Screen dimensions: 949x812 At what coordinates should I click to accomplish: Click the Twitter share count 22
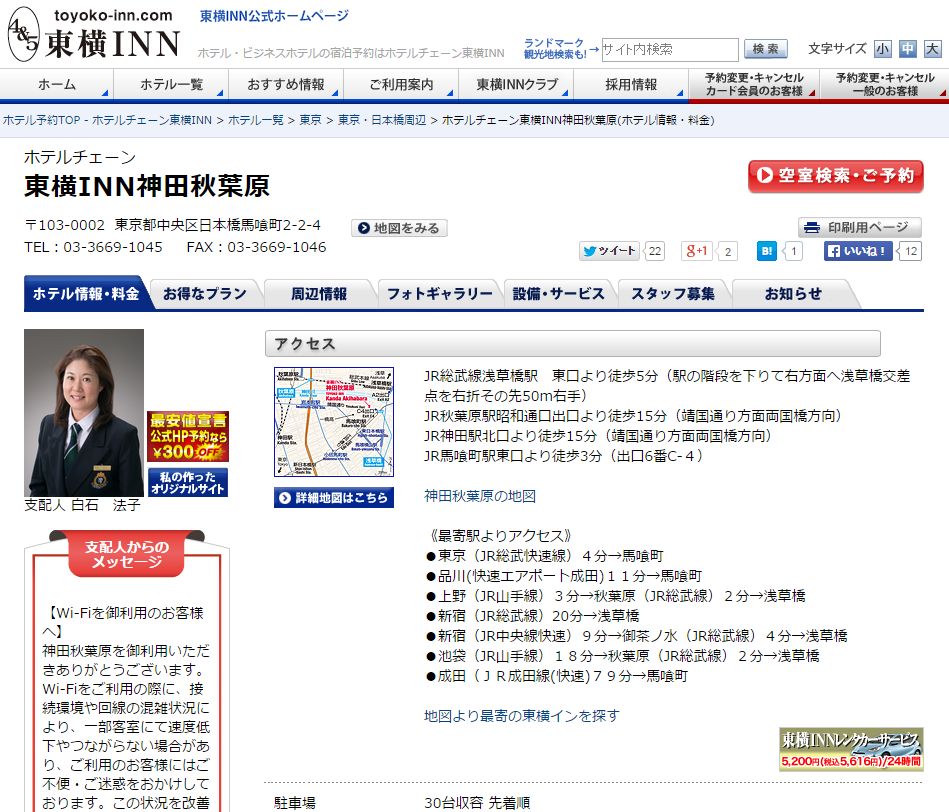655,251
